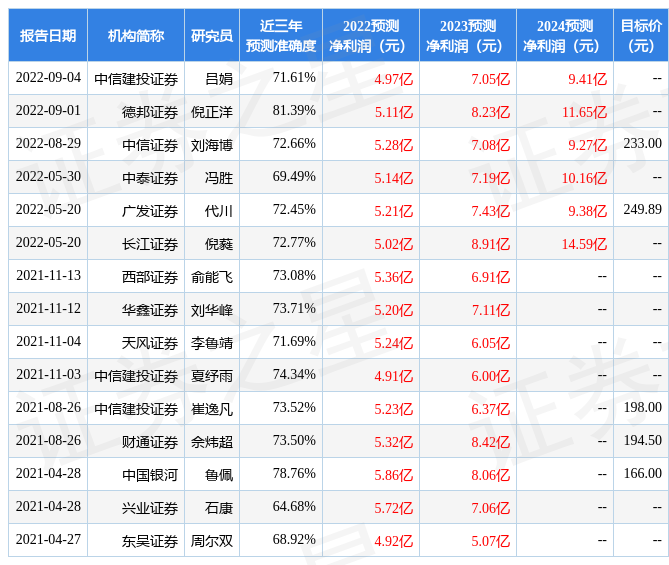
Task: Click the 机构简称 column header
Action: coord(136,35)
